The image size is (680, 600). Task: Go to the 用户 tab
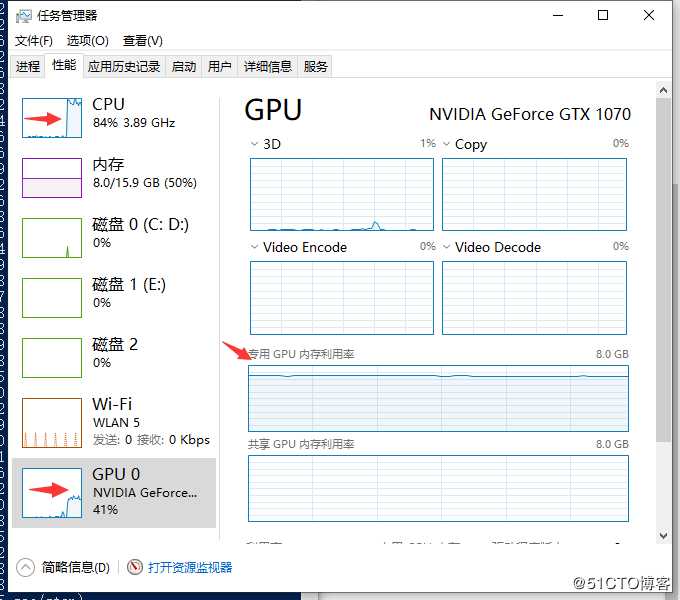pos(219,66)
